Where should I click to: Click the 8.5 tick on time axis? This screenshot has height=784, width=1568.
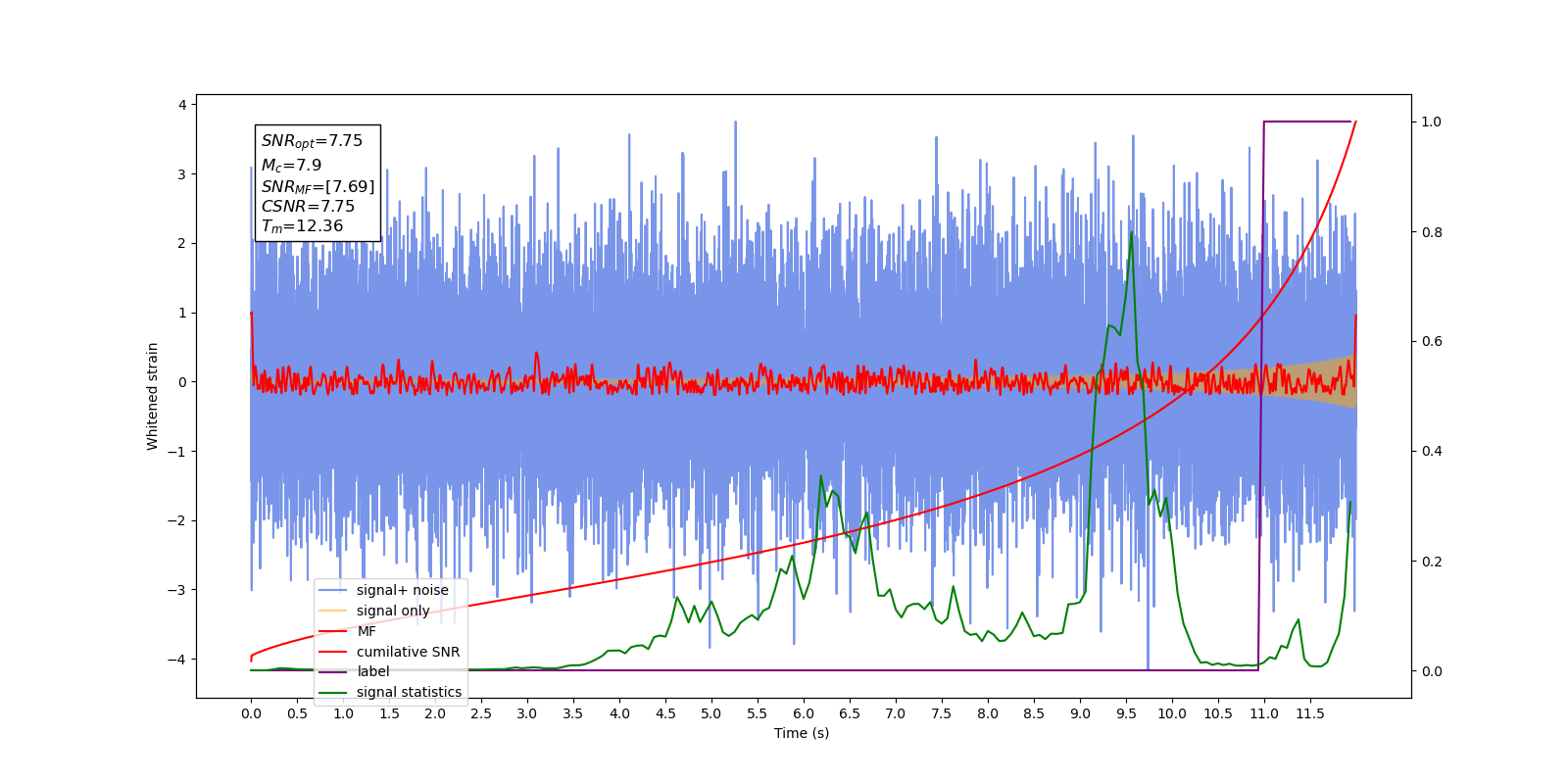click(1034, 713)
